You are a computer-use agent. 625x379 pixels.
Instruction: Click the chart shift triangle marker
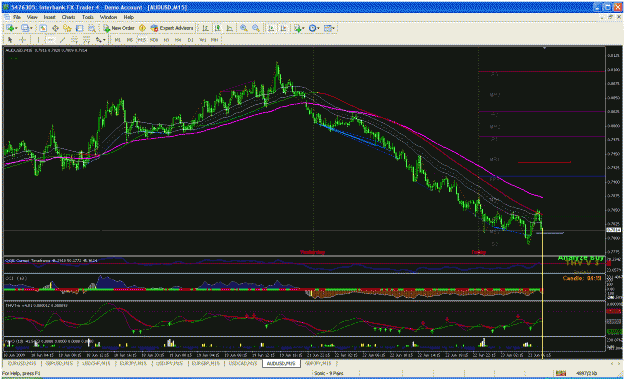(544, 48)
